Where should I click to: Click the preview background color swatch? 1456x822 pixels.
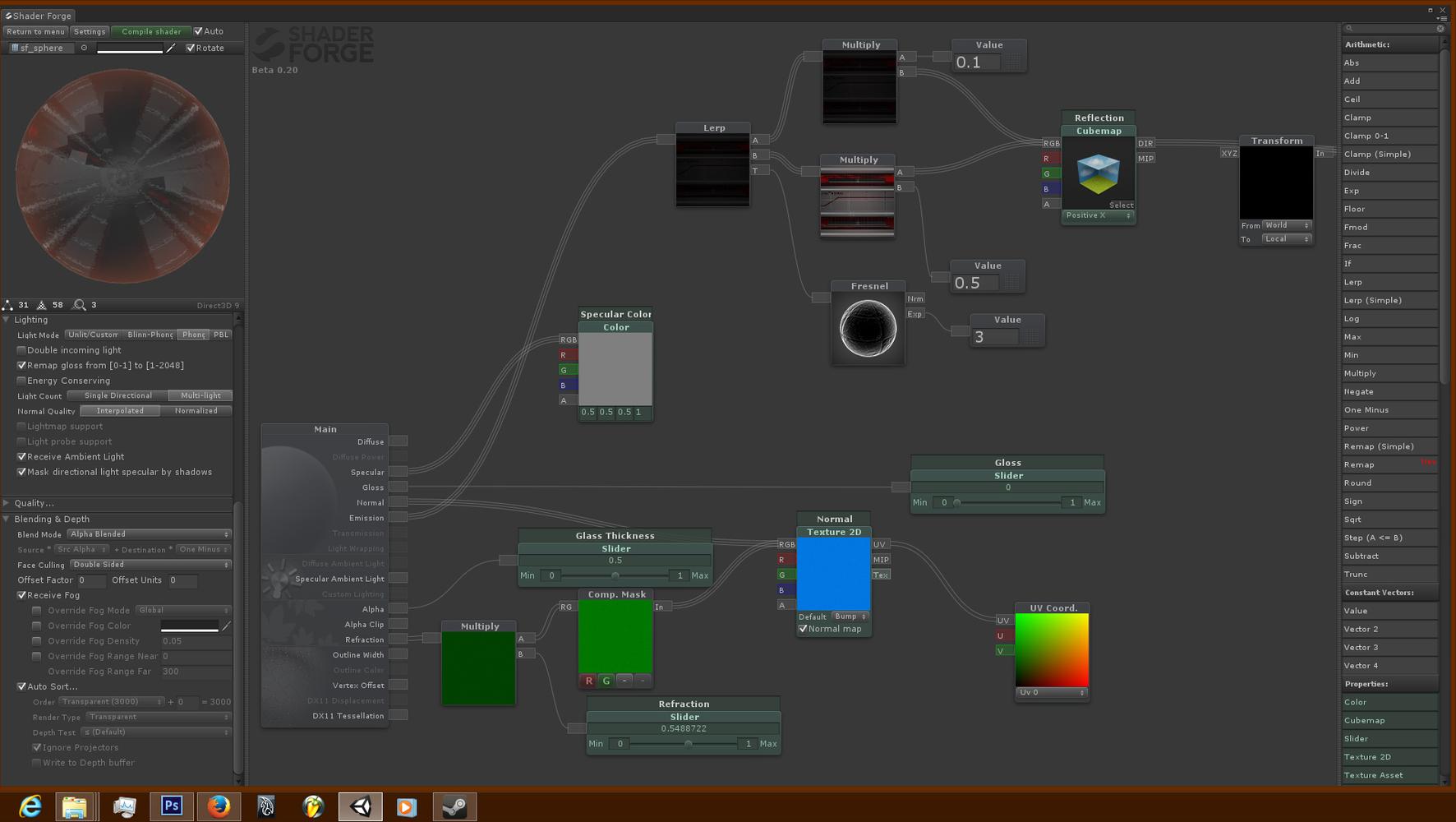pyautogui.click(x=130, y=48)
